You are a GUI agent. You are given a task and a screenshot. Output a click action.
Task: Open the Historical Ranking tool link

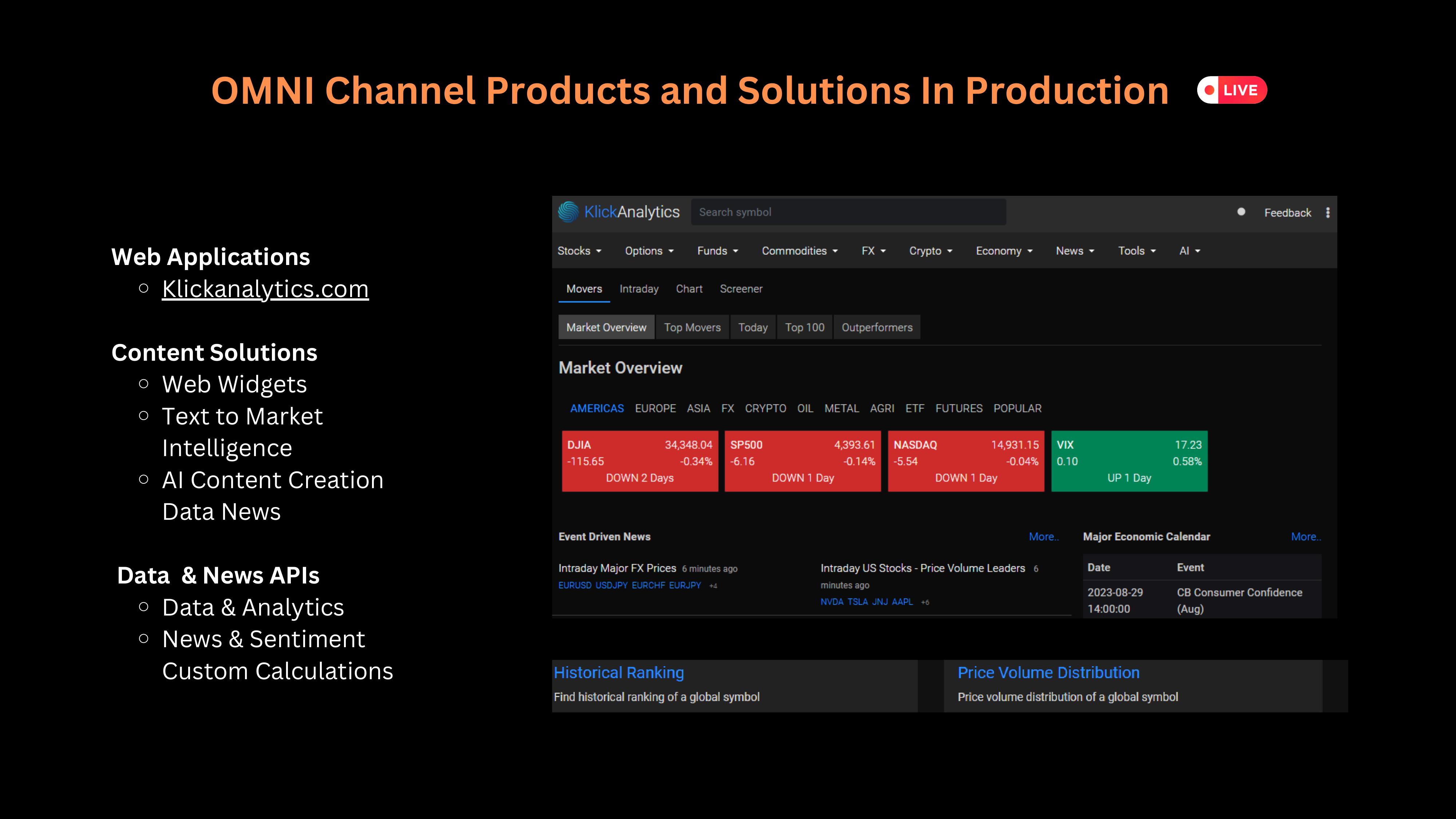pyautogui.click(x=619, y=673)
